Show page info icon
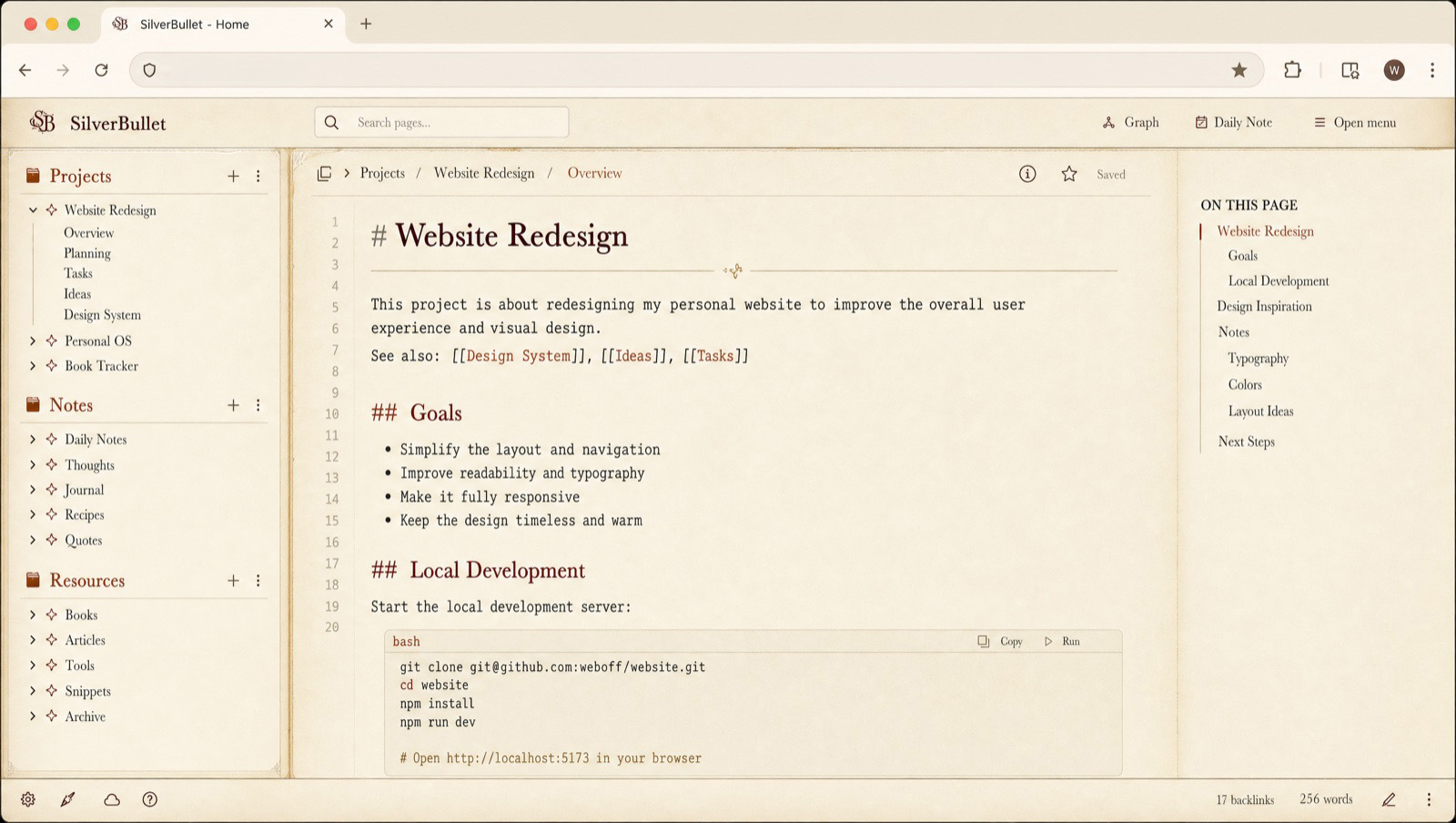The height and width of the screenshot is (823, 1456). (x=1027, y=174)
